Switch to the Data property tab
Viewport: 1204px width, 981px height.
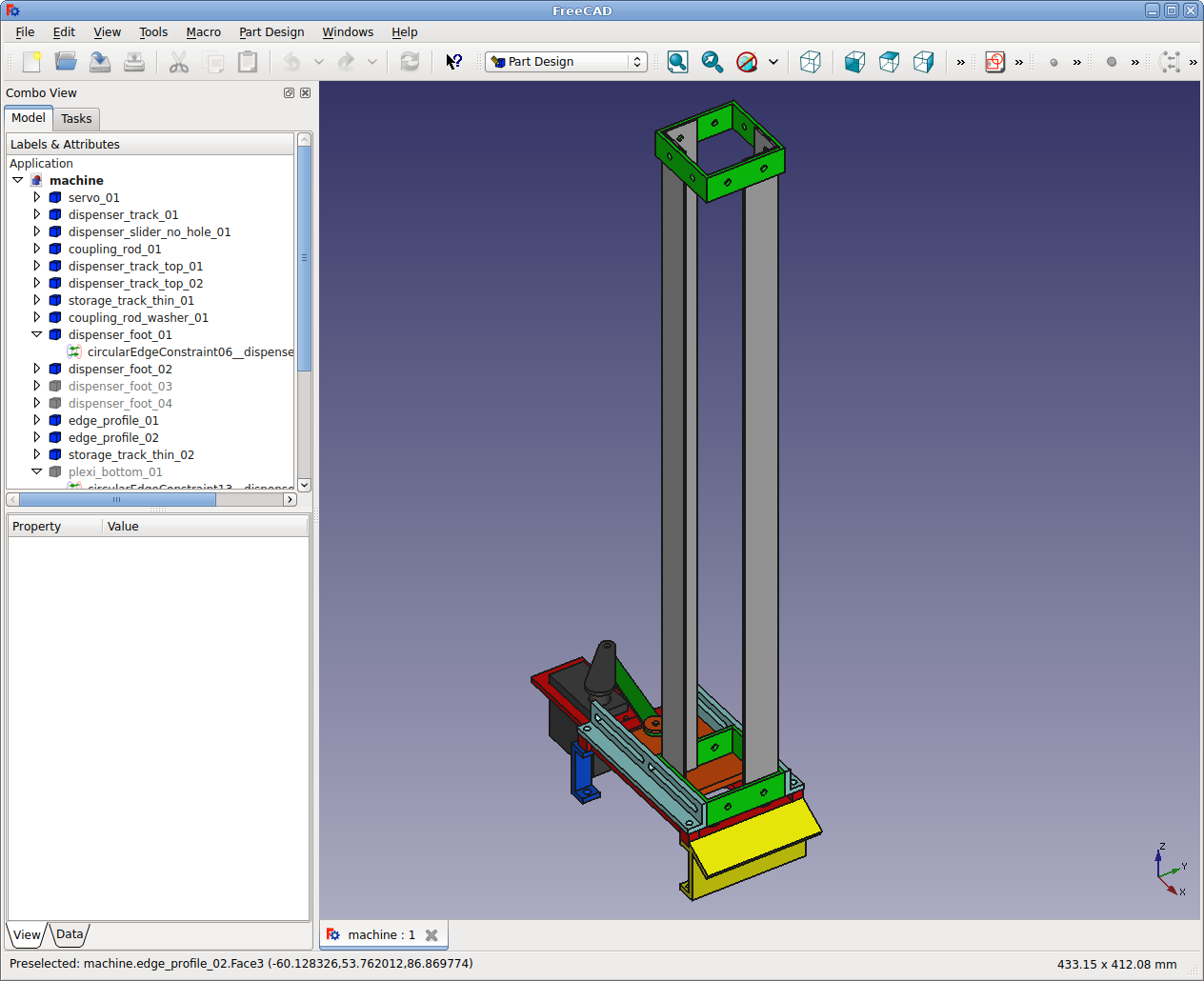click(x=70, y=934)
